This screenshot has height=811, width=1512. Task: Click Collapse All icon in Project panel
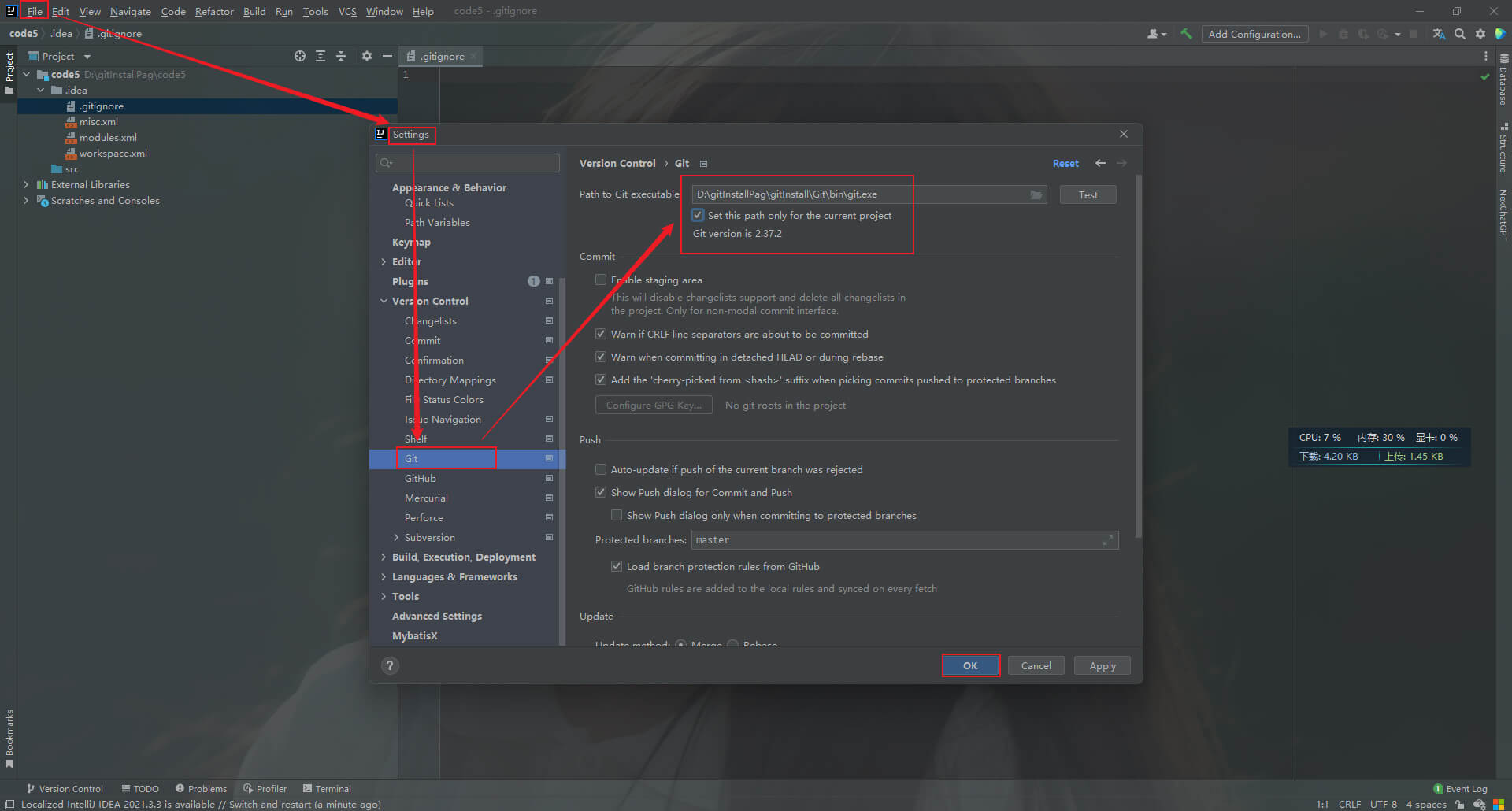tap(341, 56)
